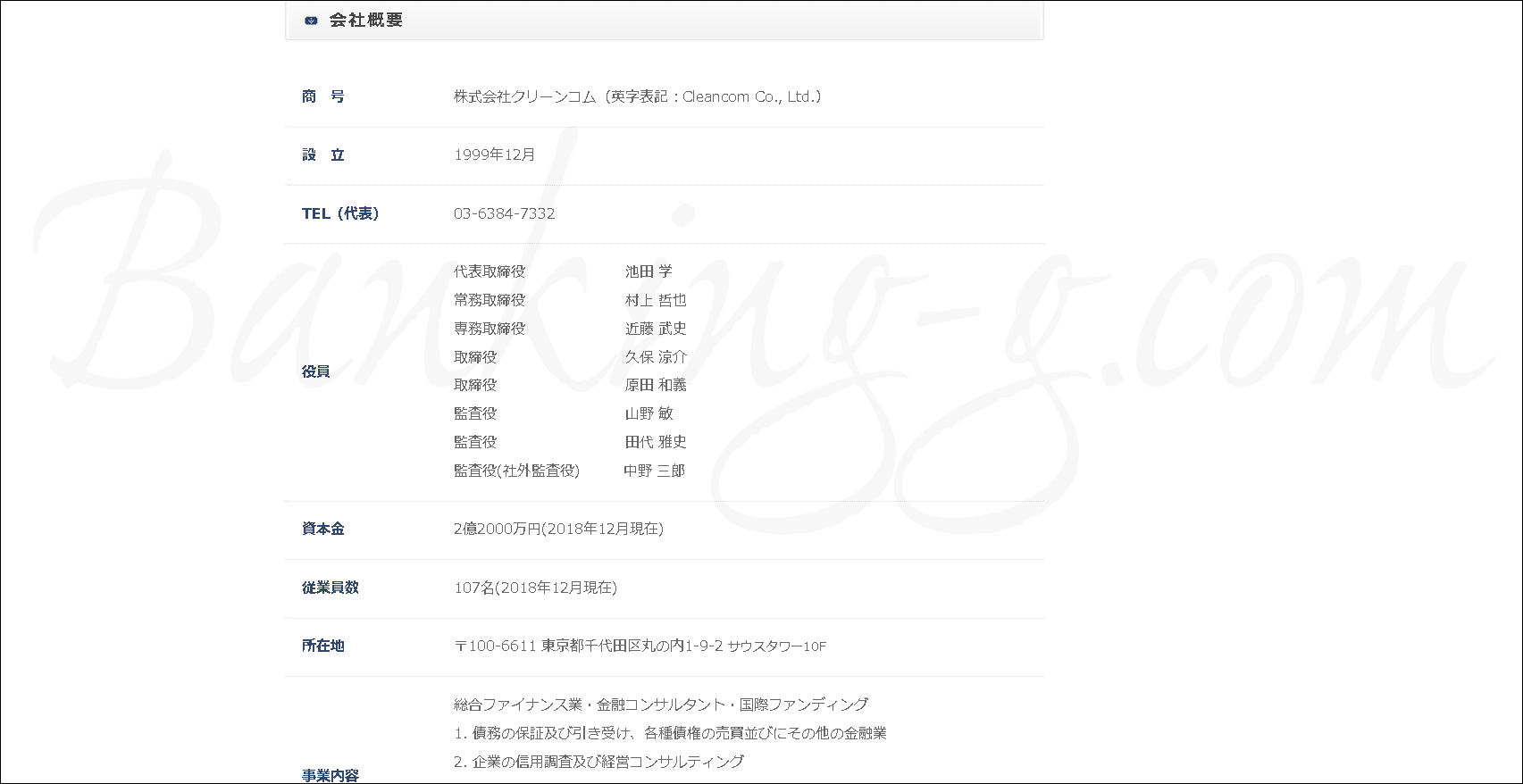
Task: Click the small icon beside 会社概要 heading
Action: [311, 21]
